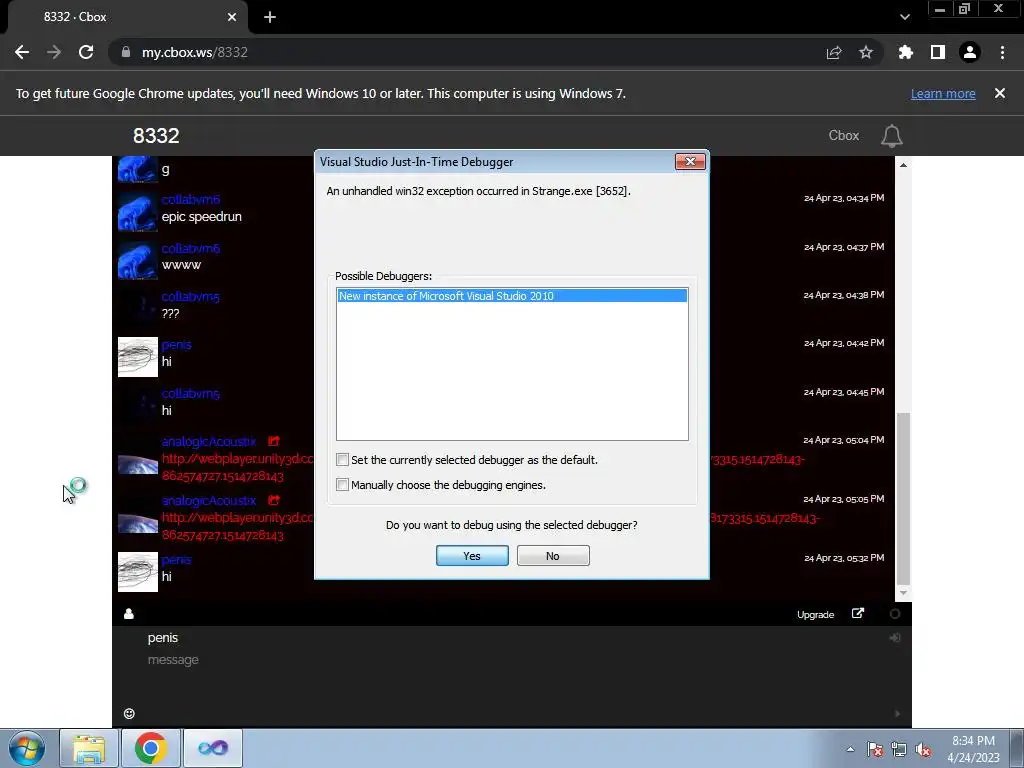Screen dimensions: 1024x768
Task: Enable 'Set the currently selected debugger as the default'
Action: pos(342,460)
